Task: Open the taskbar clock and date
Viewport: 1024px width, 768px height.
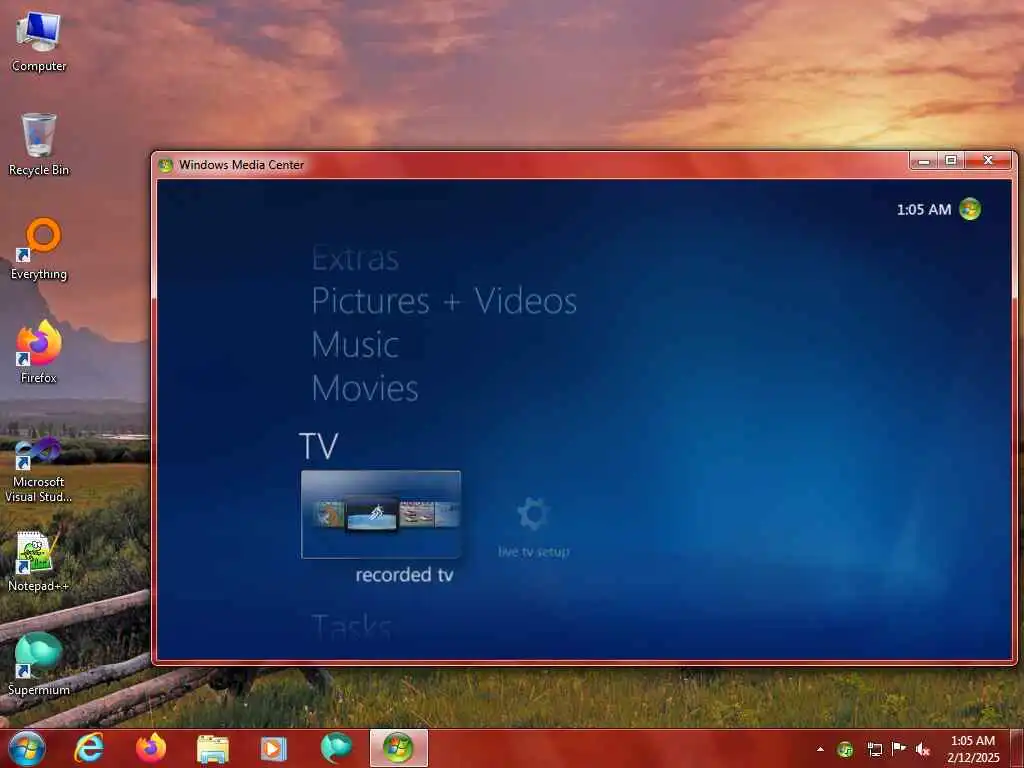Action: [x=973, y=749]
